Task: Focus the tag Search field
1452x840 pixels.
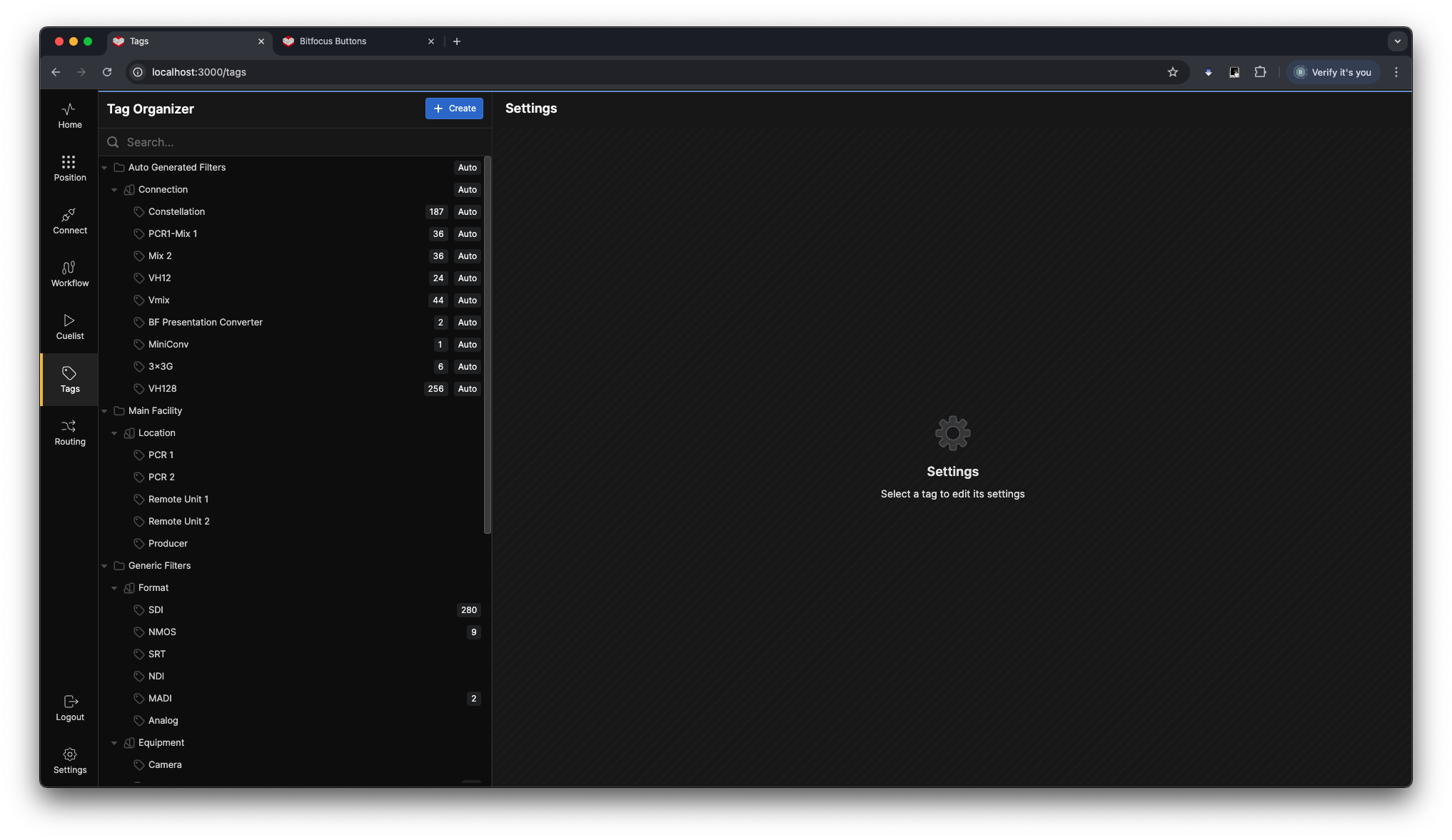Action: pyautogui.click(x=294, y=142)
